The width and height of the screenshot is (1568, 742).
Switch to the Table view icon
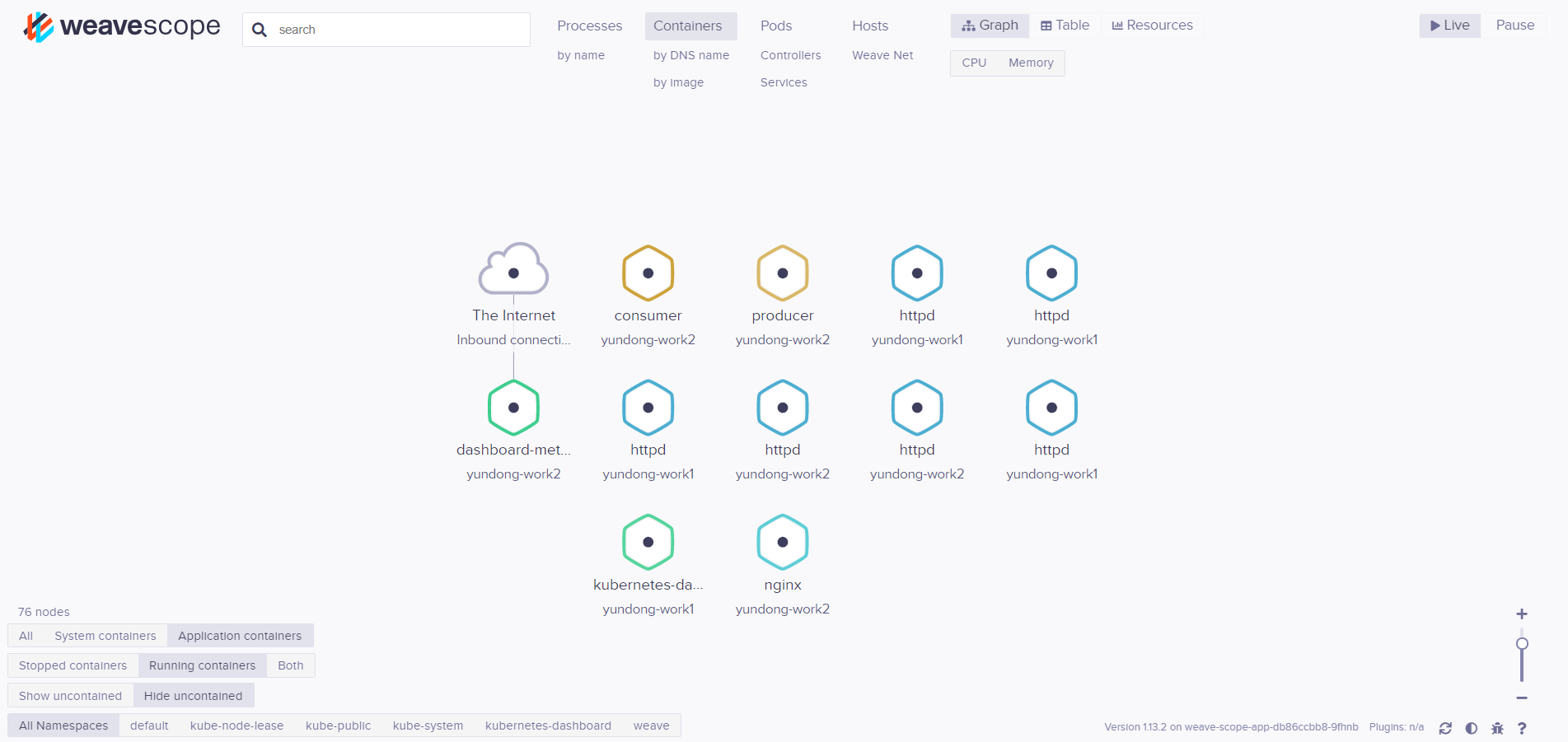click(x=1045, y=25)
